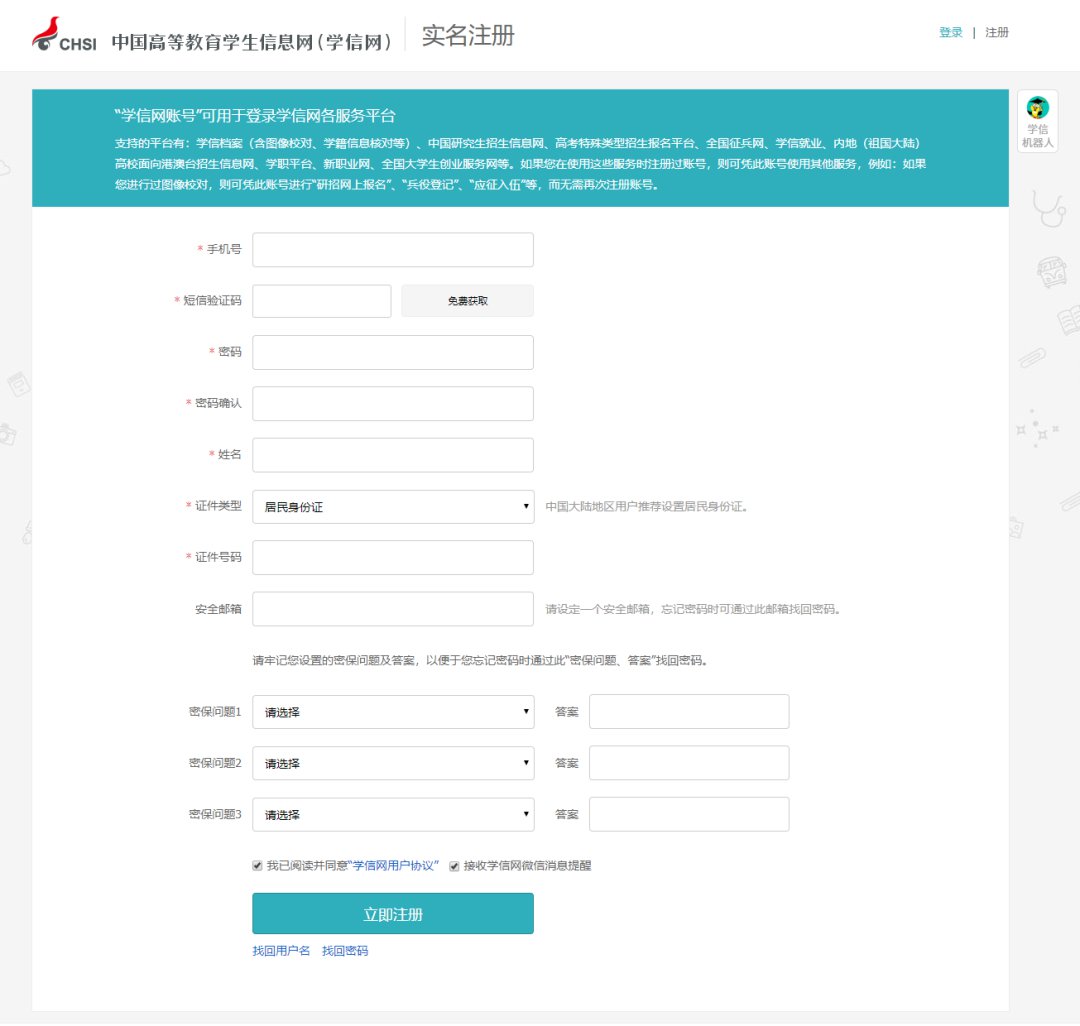Image resolution: width=1080 pixels, height=1026 pixels.
Task: Click the 注册 link in header
Action: click(x=997, y=32)
